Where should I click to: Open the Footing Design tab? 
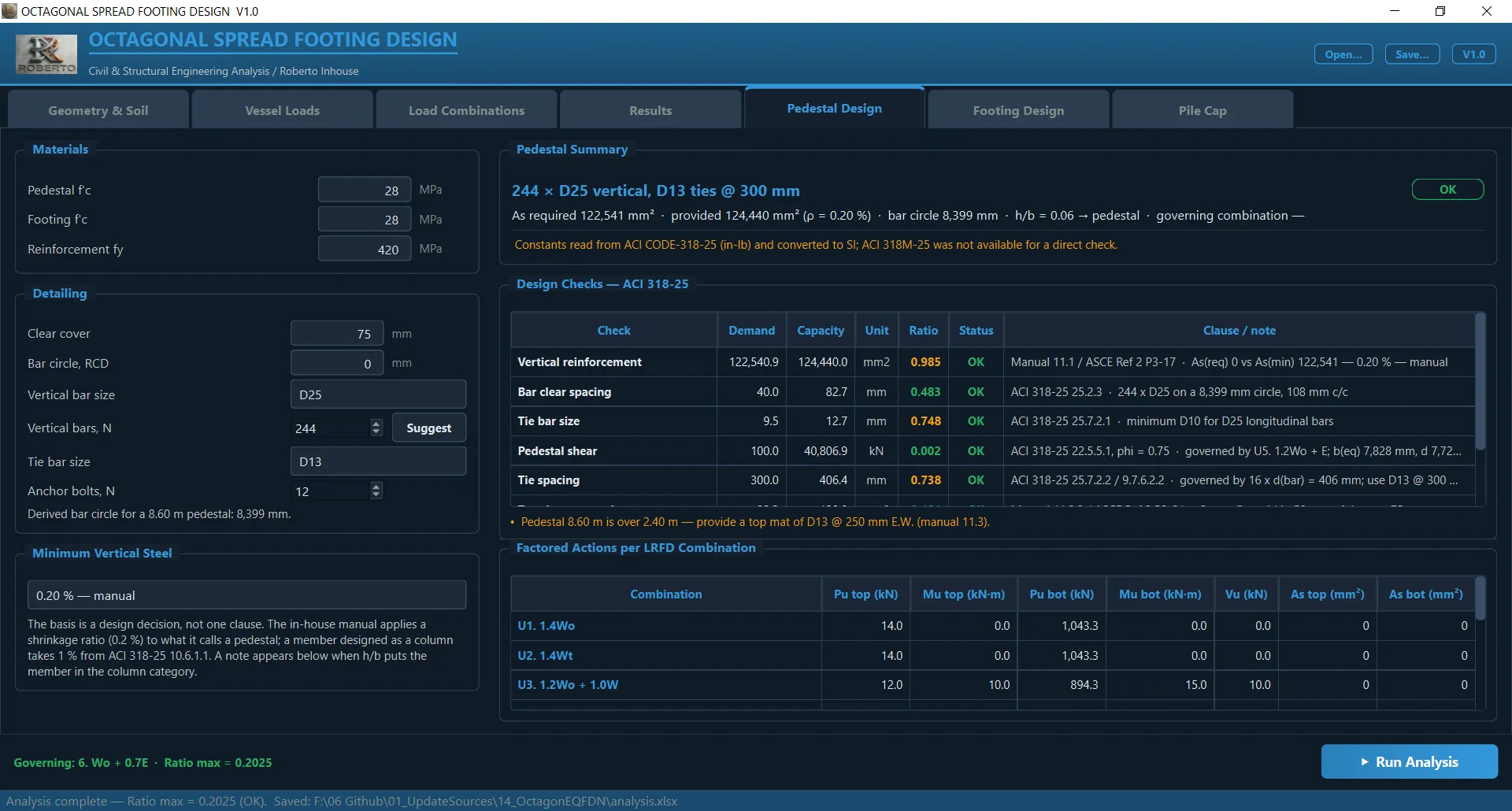pos(1019,110)
